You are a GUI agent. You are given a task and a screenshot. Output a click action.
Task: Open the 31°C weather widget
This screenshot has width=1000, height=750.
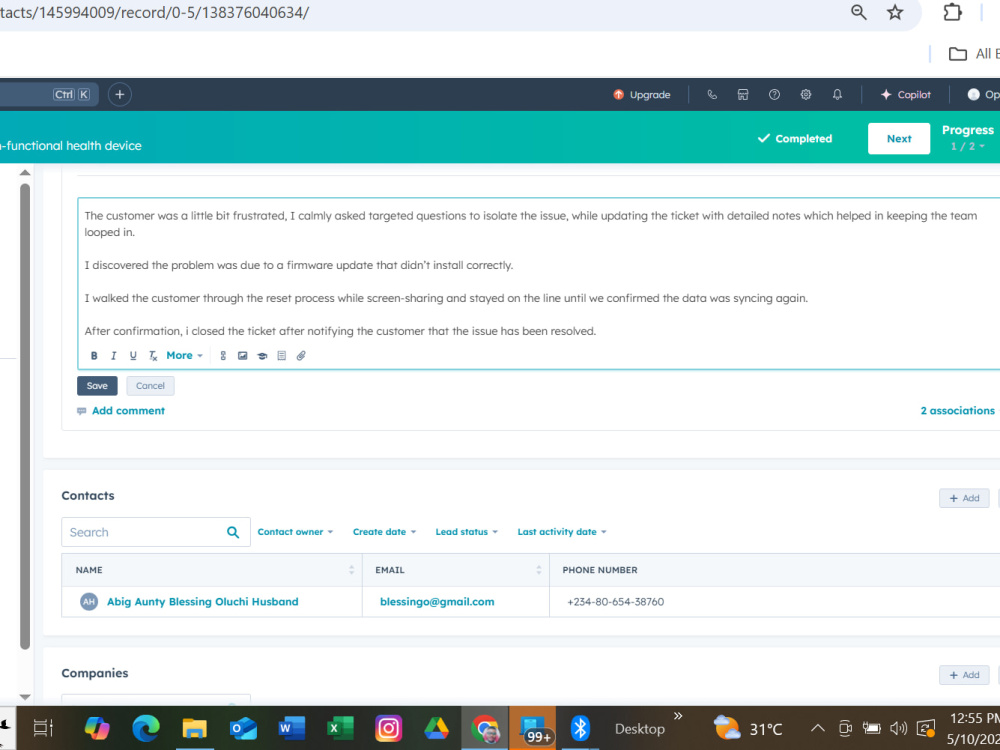pos(747,728)
